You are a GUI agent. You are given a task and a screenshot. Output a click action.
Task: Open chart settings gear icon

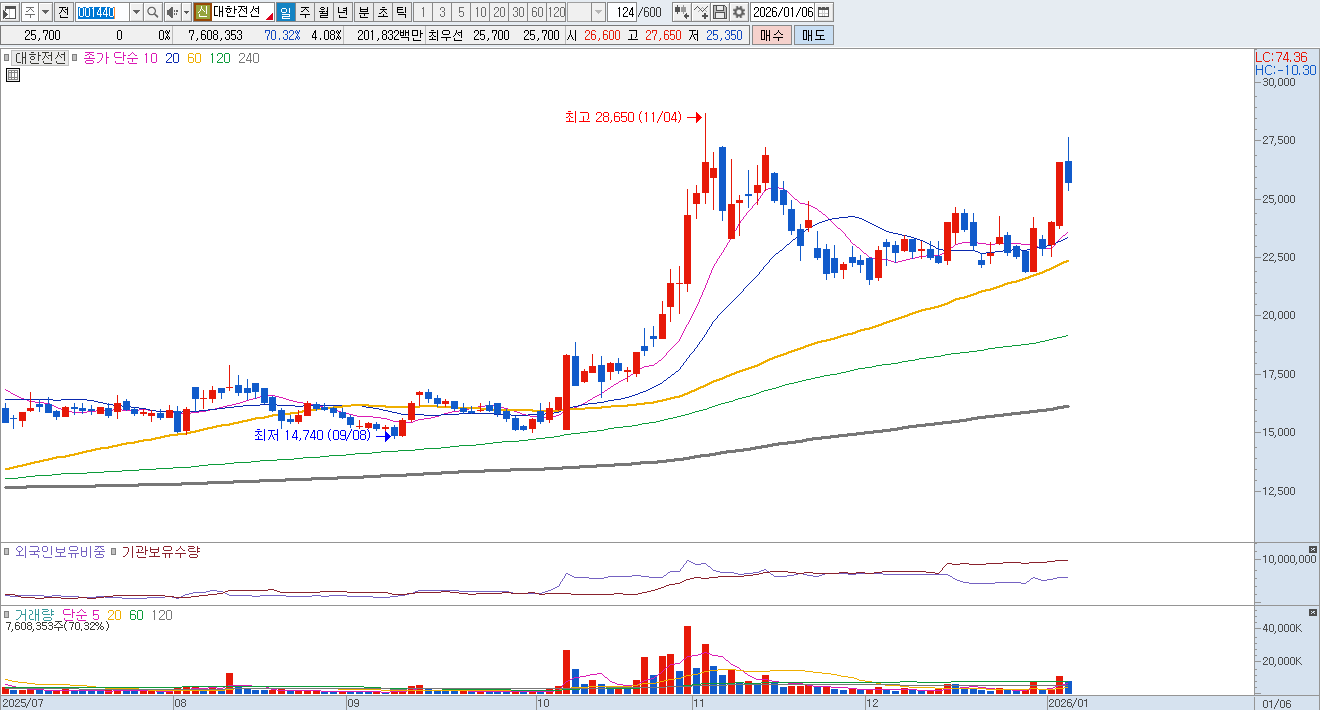739,12
